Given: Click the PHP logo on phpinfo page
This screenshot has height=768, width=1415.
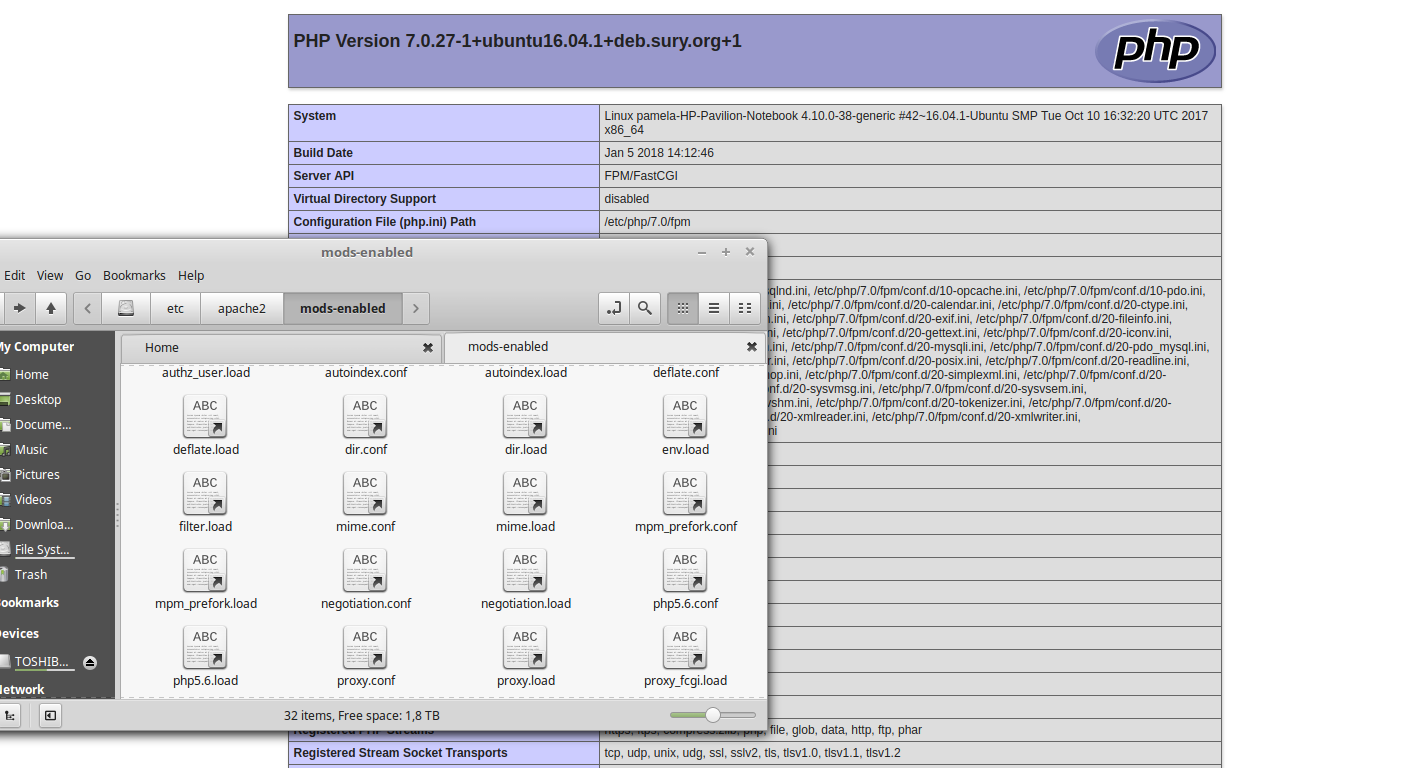Looking at the screenshot, I should pyautogui.click(x=1155, y=51).
